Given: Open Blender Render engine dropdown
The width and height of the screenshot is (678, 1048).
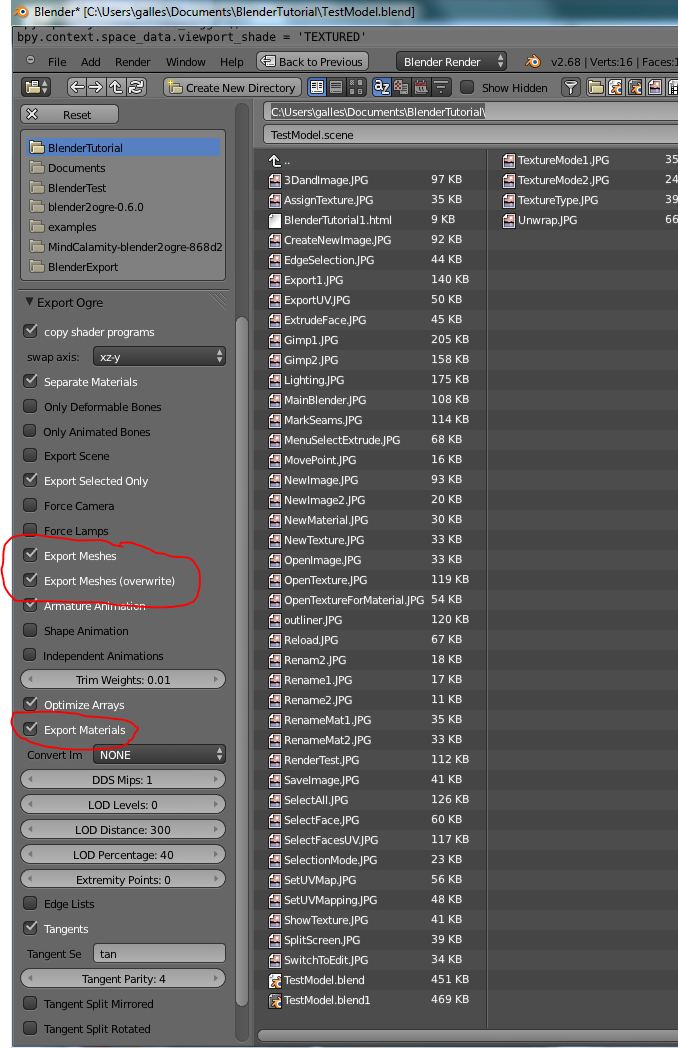Looking at the screenshot, I should point(451,61).
